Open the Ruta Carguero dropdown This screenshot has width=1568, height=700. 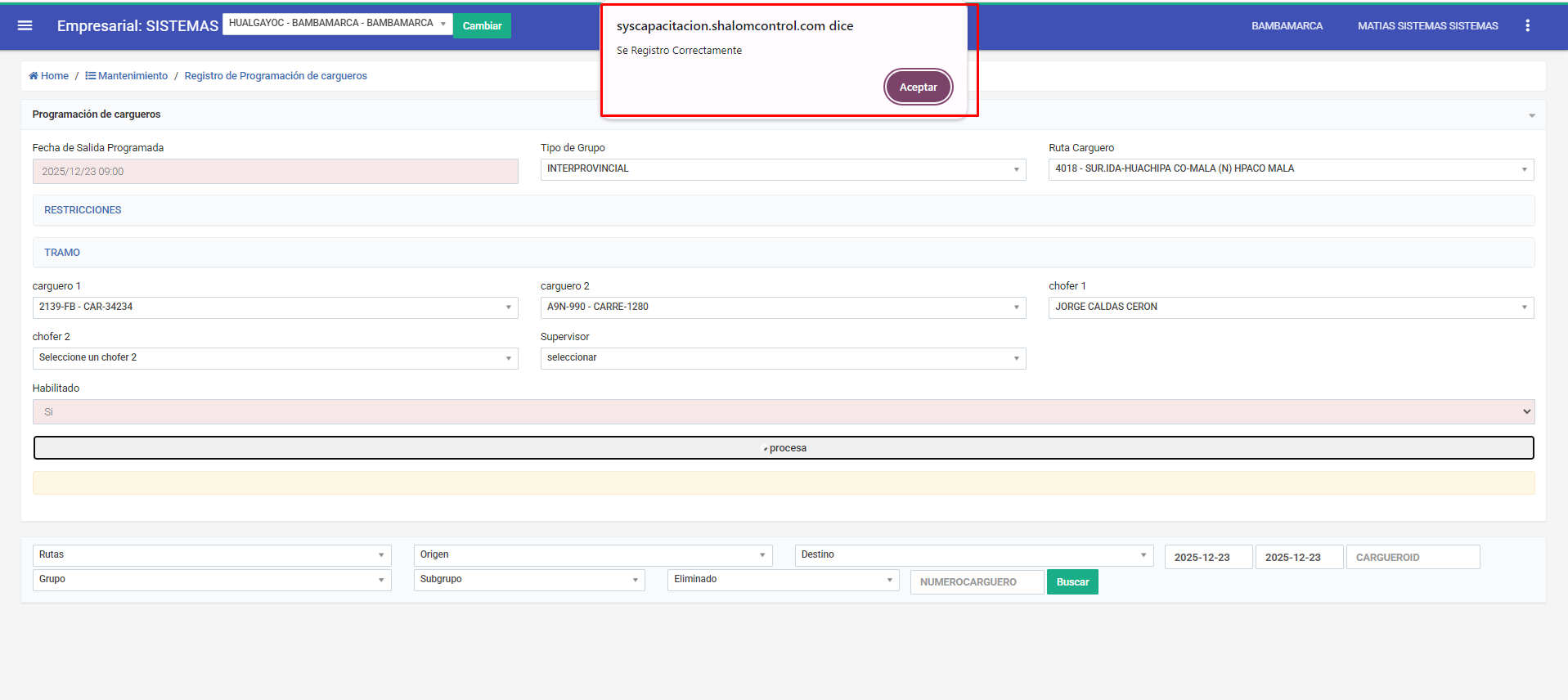(1290, 169)
